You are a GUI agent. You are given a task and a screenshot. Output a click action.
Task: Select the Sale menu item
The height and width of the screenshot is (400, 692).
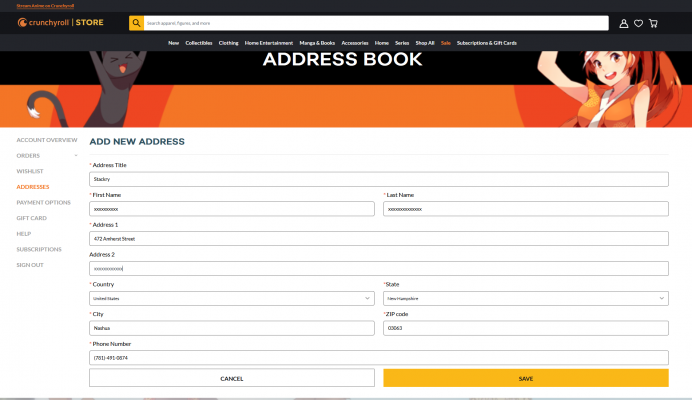446,43
